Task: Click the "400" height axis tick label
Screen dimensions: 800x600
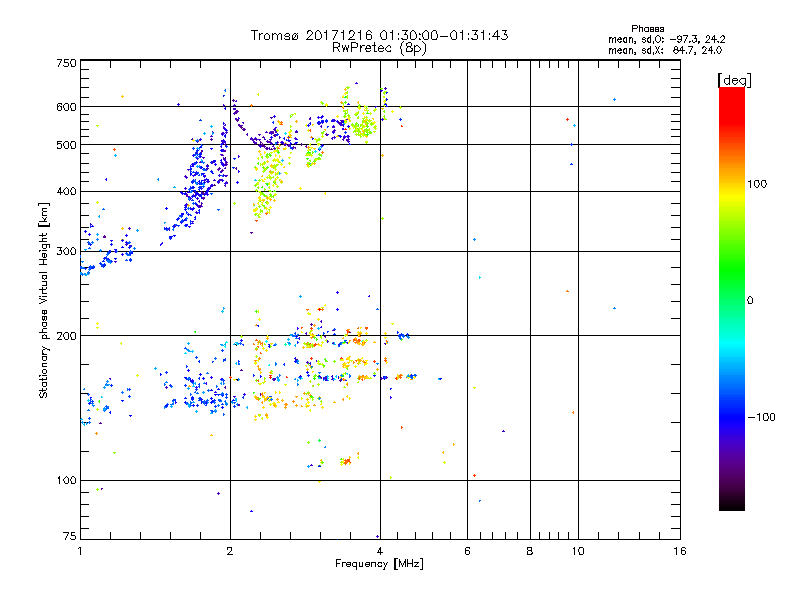Action: (66, 191)
